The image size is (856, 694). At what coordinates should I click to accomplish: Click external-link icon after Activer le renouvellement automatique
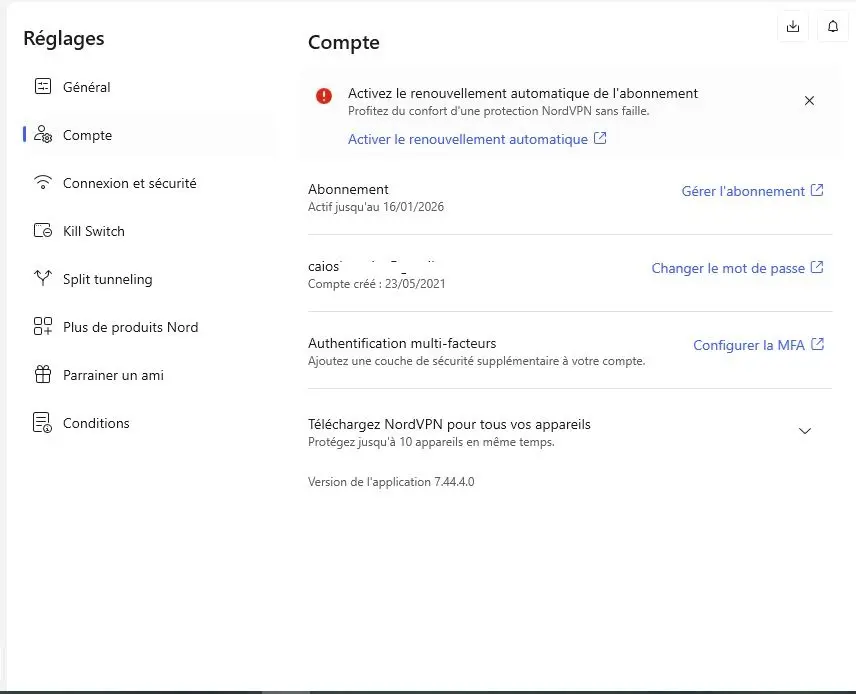pyautogui.click(x=600, y=138)
